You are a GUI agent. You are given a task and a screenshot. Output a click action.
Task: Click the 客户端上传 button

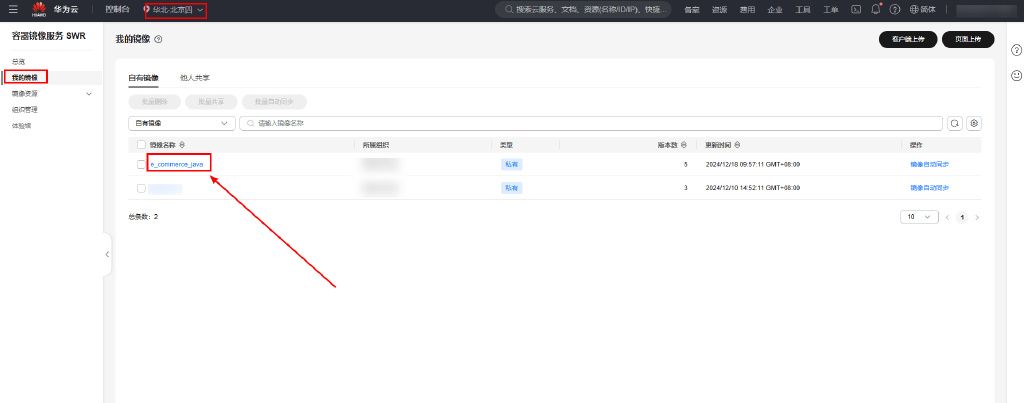pos(908,39)
